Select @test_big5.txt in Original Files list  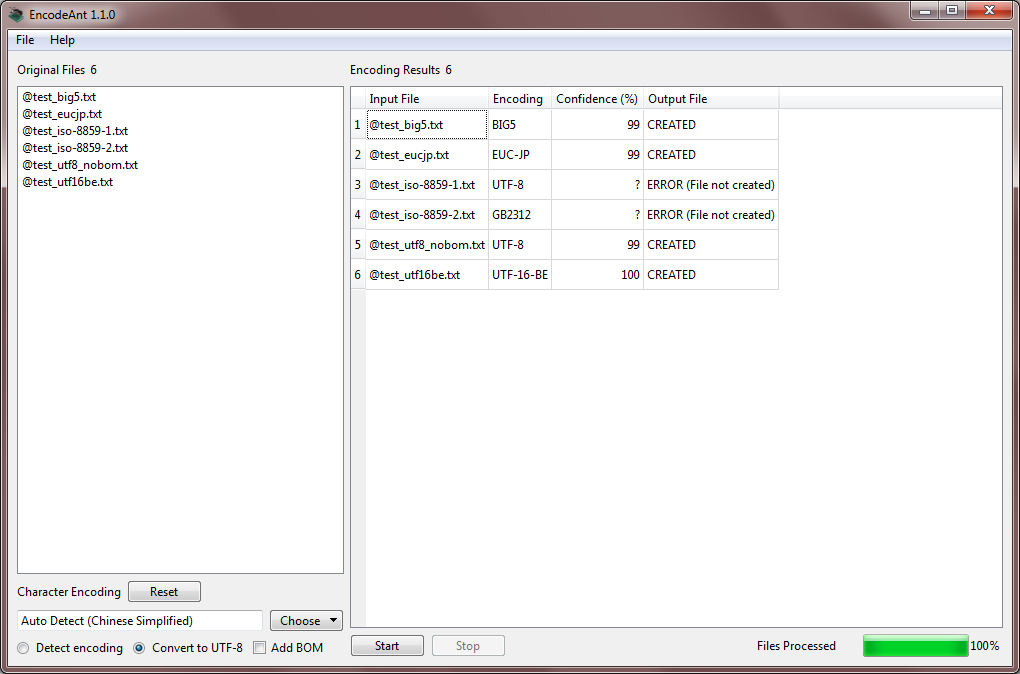point(59,97)
